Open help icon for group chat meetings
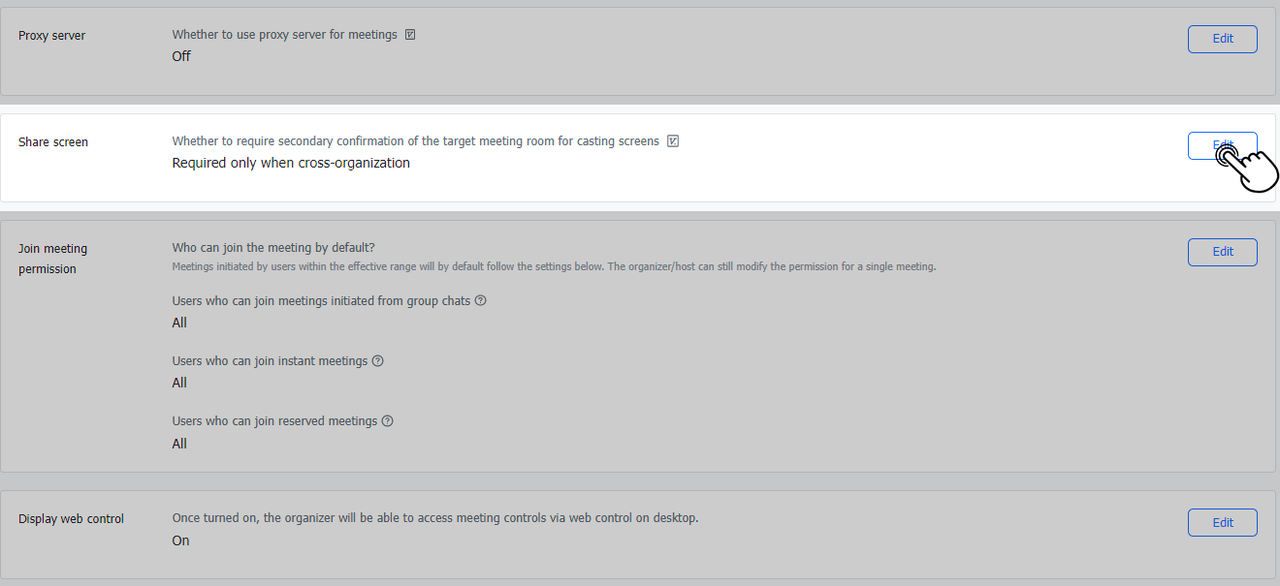Image resolution: width=1280 pixels, height=586 pixels. click(481, 301)
